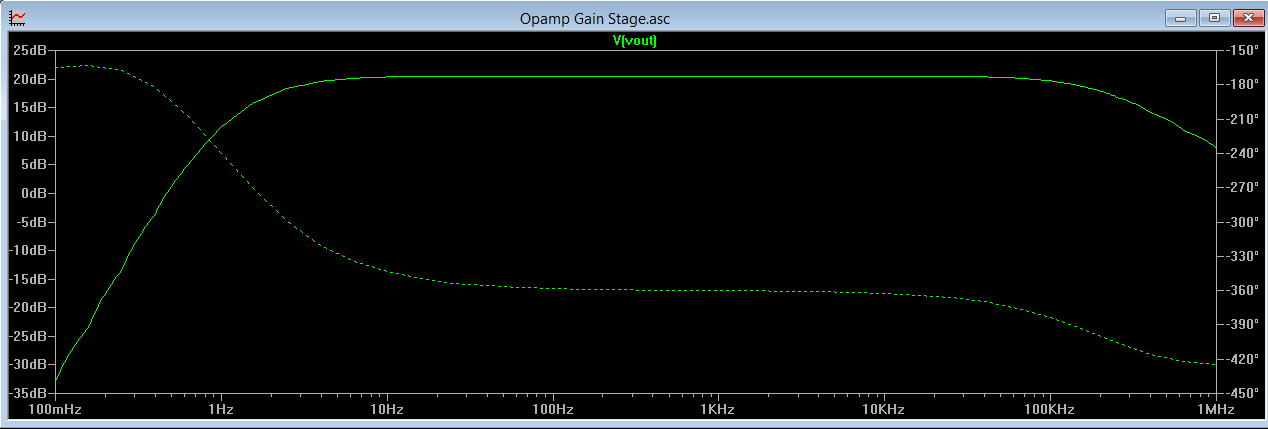Click the -180° phase axis label
The height and width of the screenshot is (429, 1268).
pyautogui.click(x=1241, y=85)
